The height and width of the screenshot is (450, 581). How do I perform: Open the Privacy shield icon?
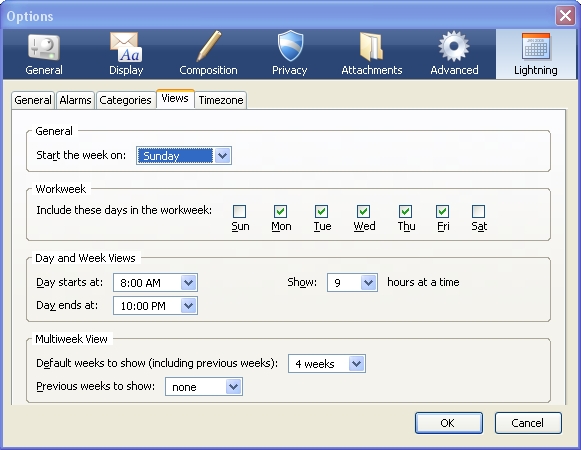(290, 46)
